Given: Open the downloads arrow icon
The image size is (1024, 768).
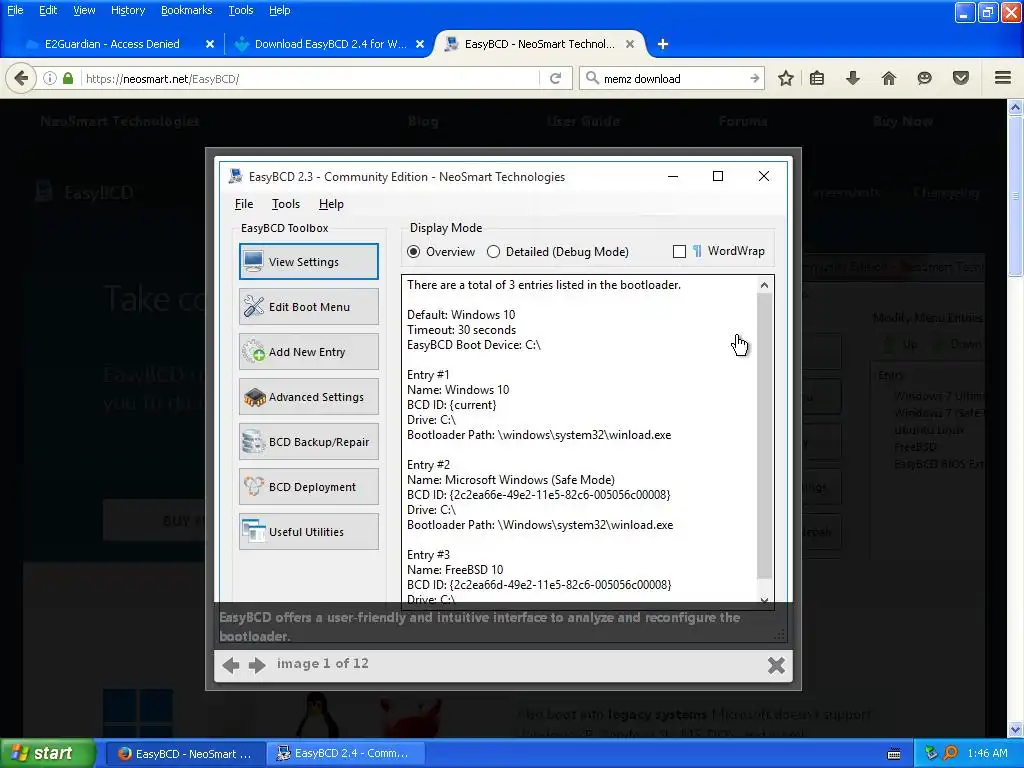Looking at the screenshot, I should click(x=852, y=78).
